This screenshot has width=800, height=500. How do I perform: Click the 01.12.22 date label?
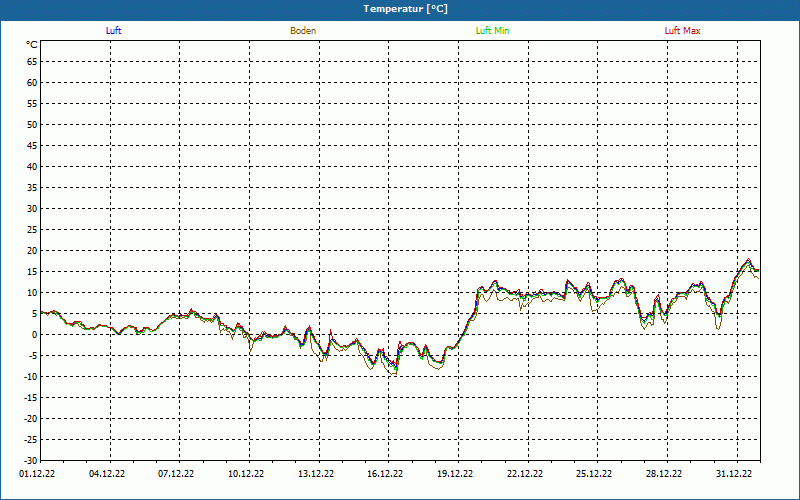click(37, 473)
